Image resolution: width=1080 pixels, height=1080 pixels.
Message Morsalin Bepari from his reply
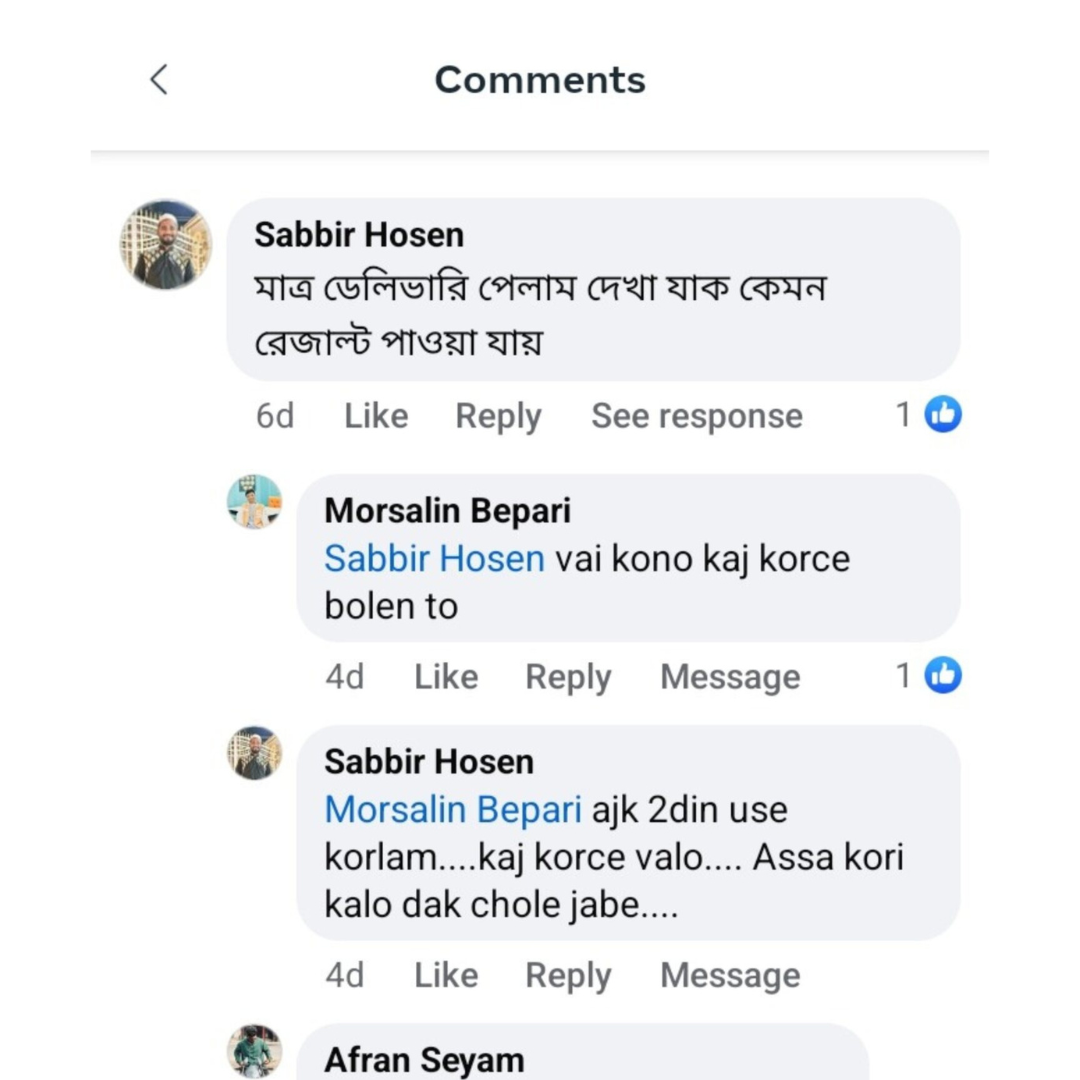coord(730,677)
